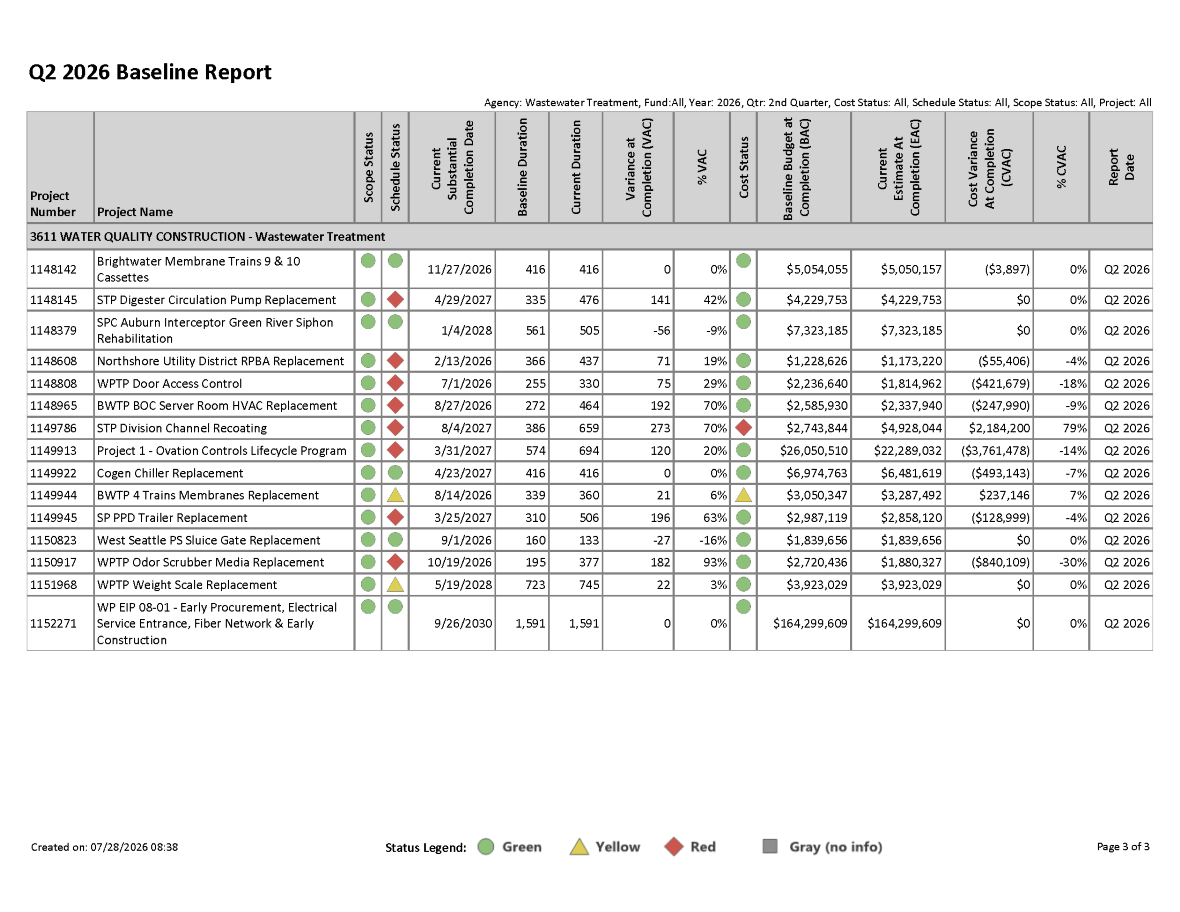Image resolution: width=1180 pixels, height=912 pixels.
Task: Click the Q2 2026 Baseline Report title
Action: pos(150,72)
